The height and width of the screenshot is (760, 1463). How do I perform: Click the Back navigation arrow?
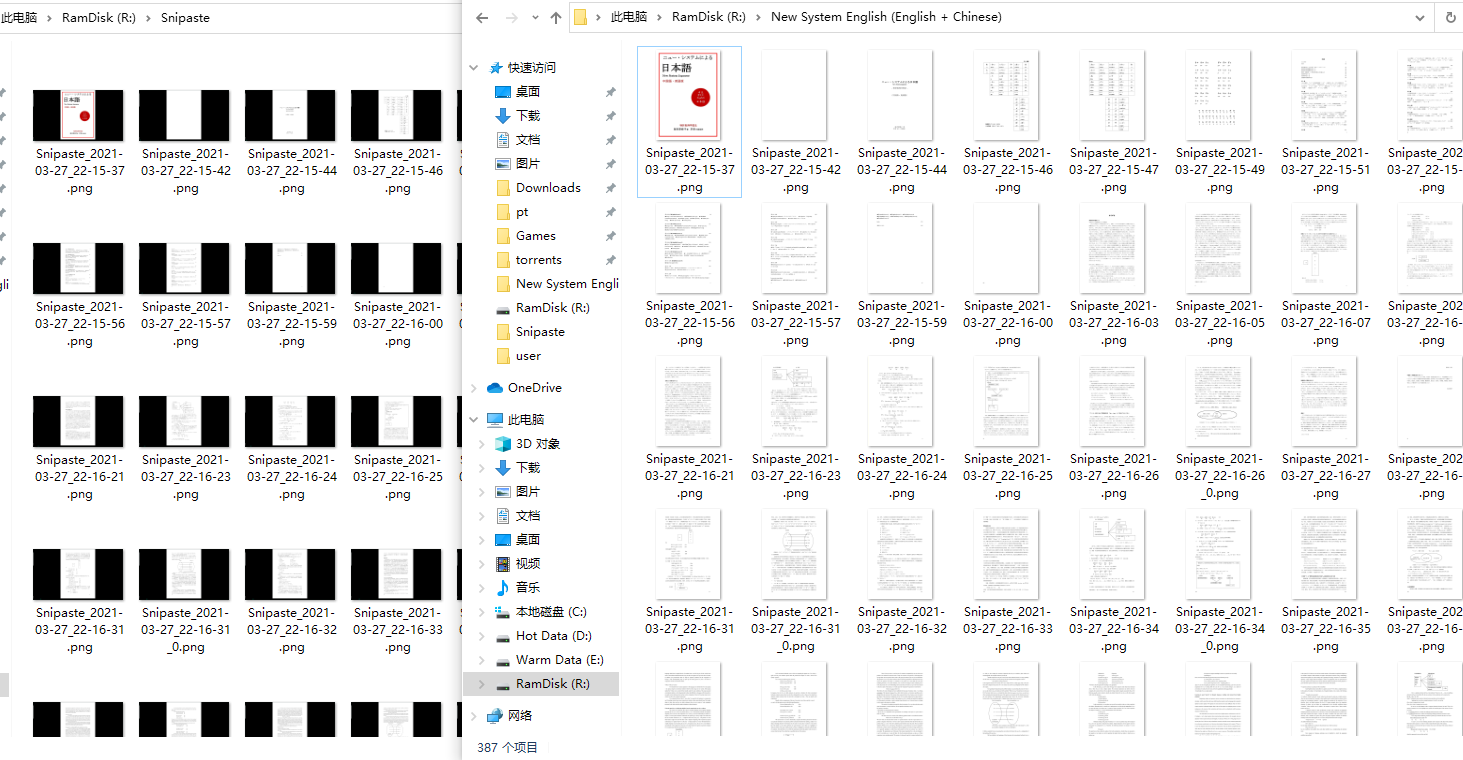pos(482,17)
